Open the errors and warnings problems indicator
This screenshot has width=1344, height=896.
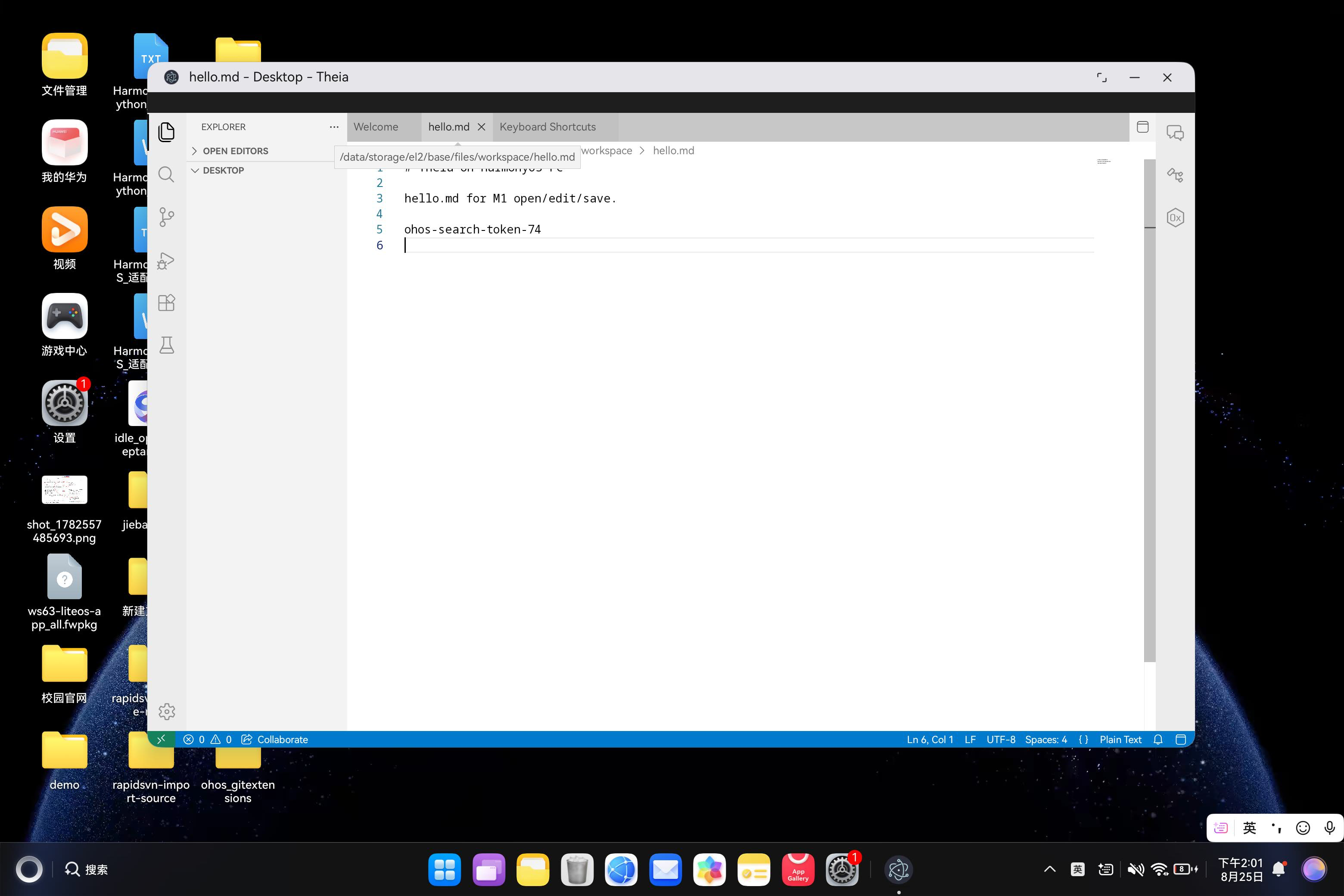coord(208,740)
